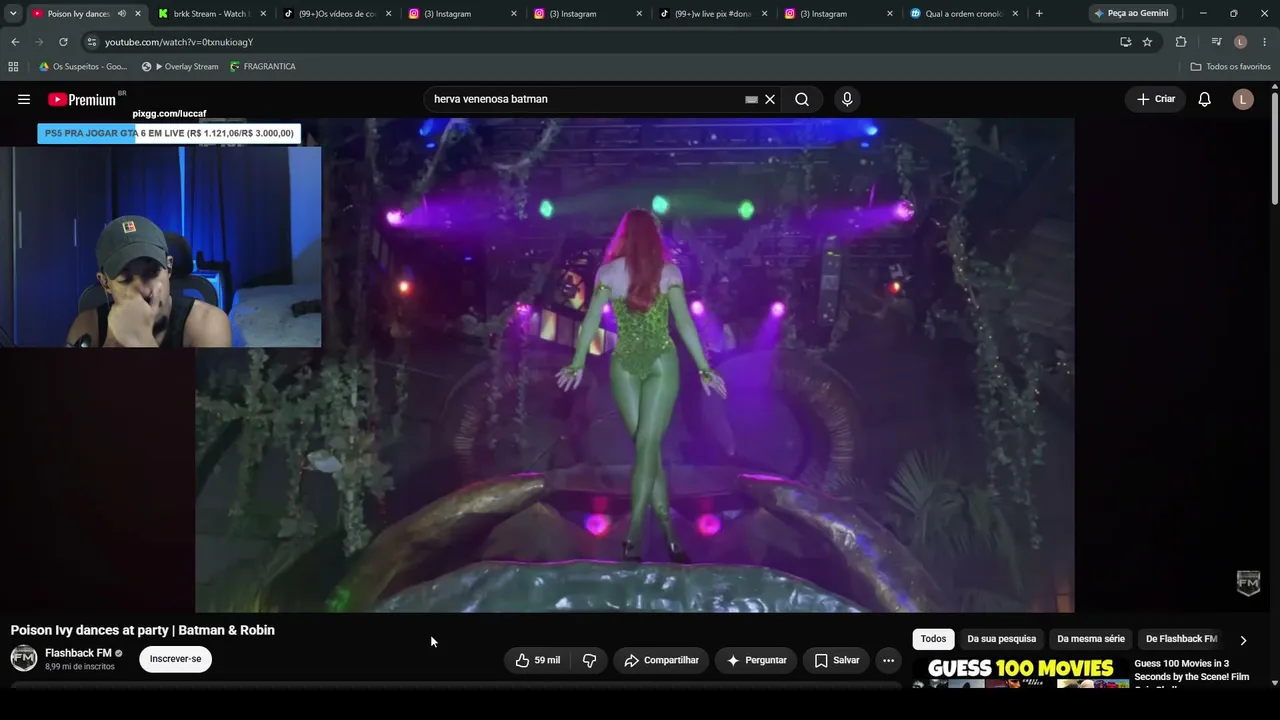Submit search with the magnifier button
This screenshot has width=1280, height=720.
[x=802, y=99]
